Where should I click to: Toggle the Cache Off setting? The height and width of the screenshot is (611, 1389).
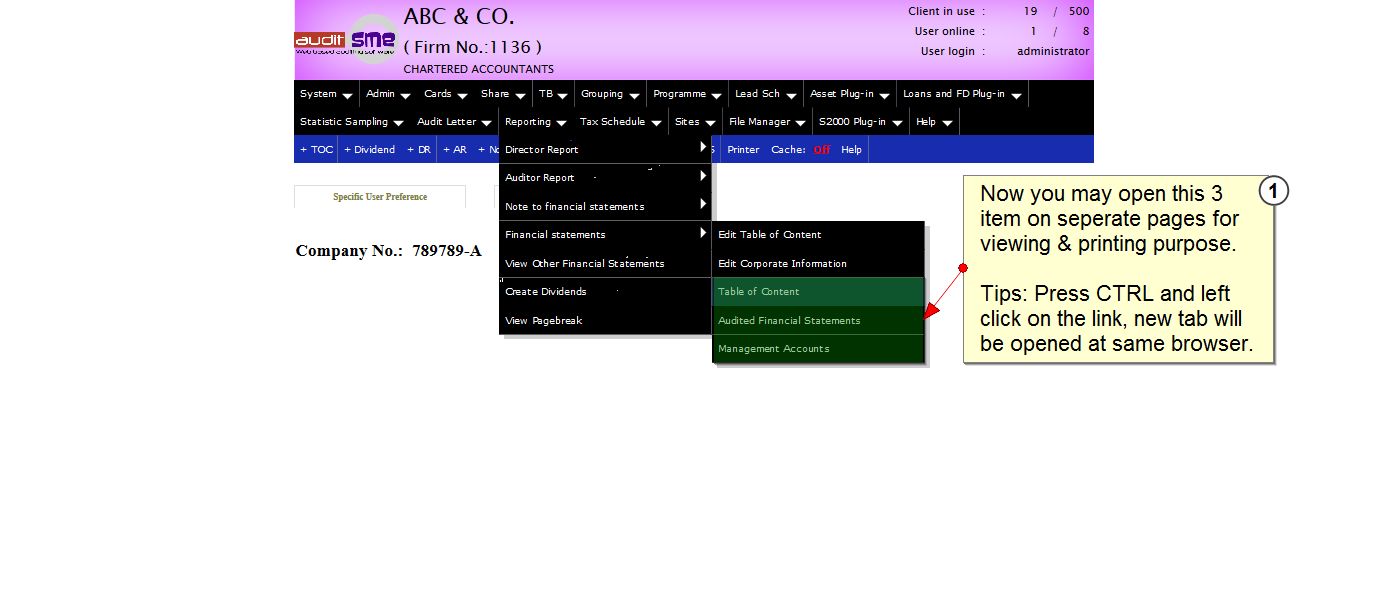pos(821,150)
